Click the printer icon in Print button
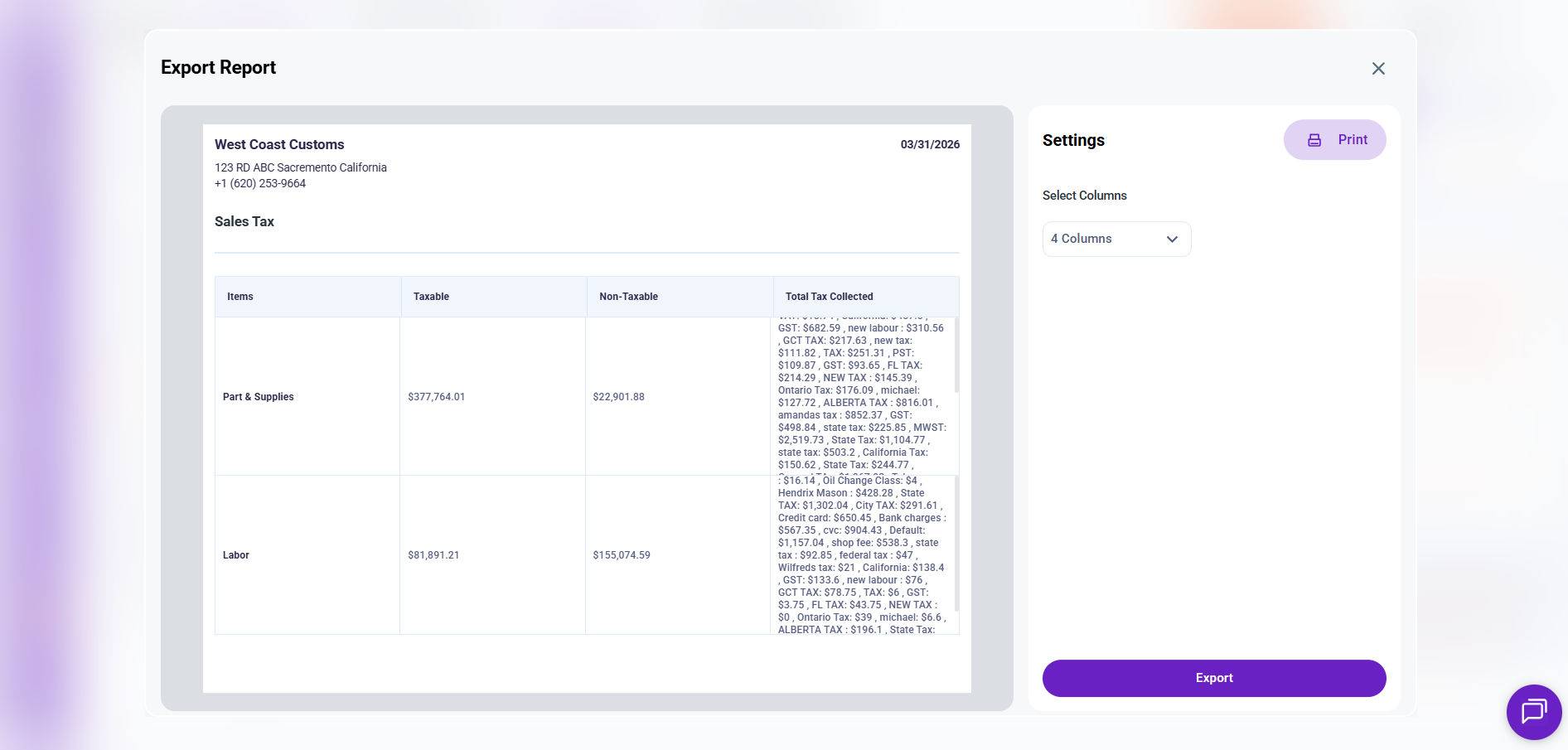 point(1314,140)
